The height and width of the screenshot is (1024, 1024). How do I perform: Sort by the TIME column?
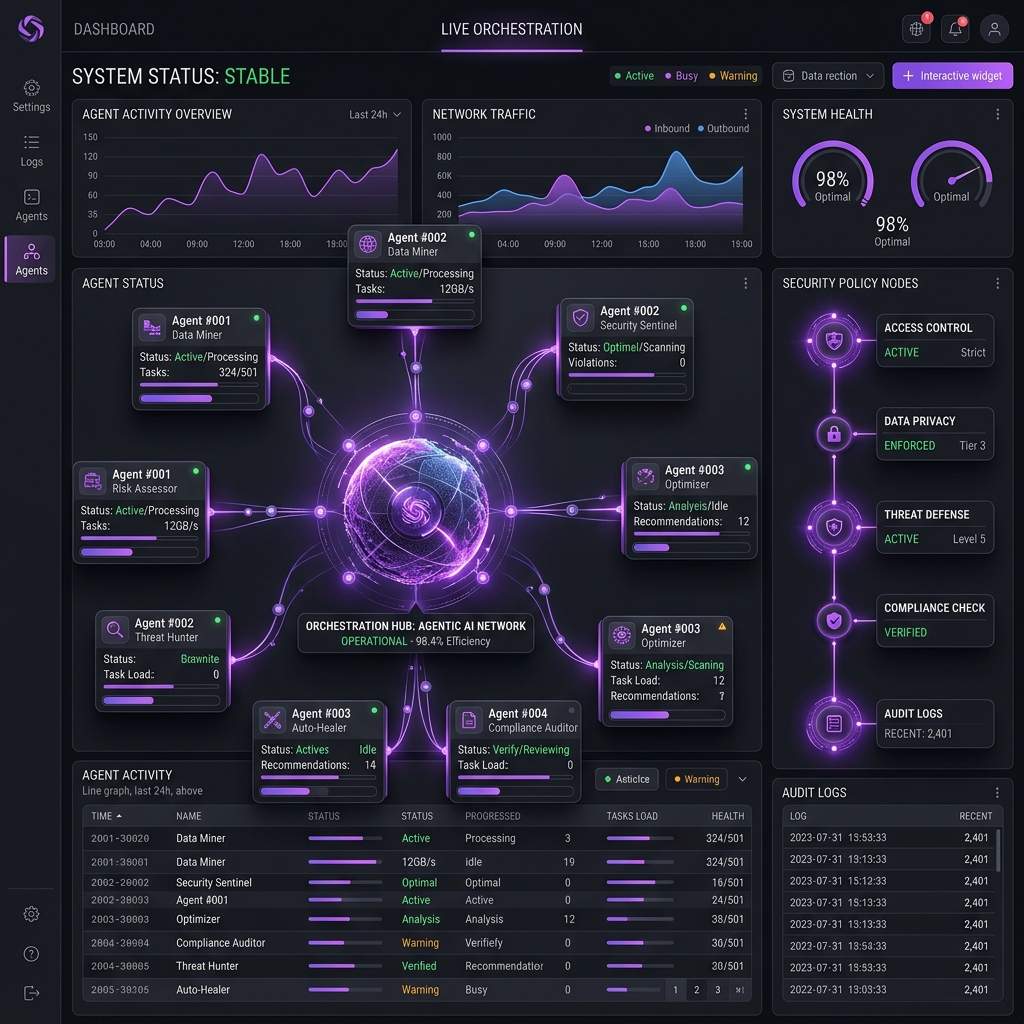[106, 816]
